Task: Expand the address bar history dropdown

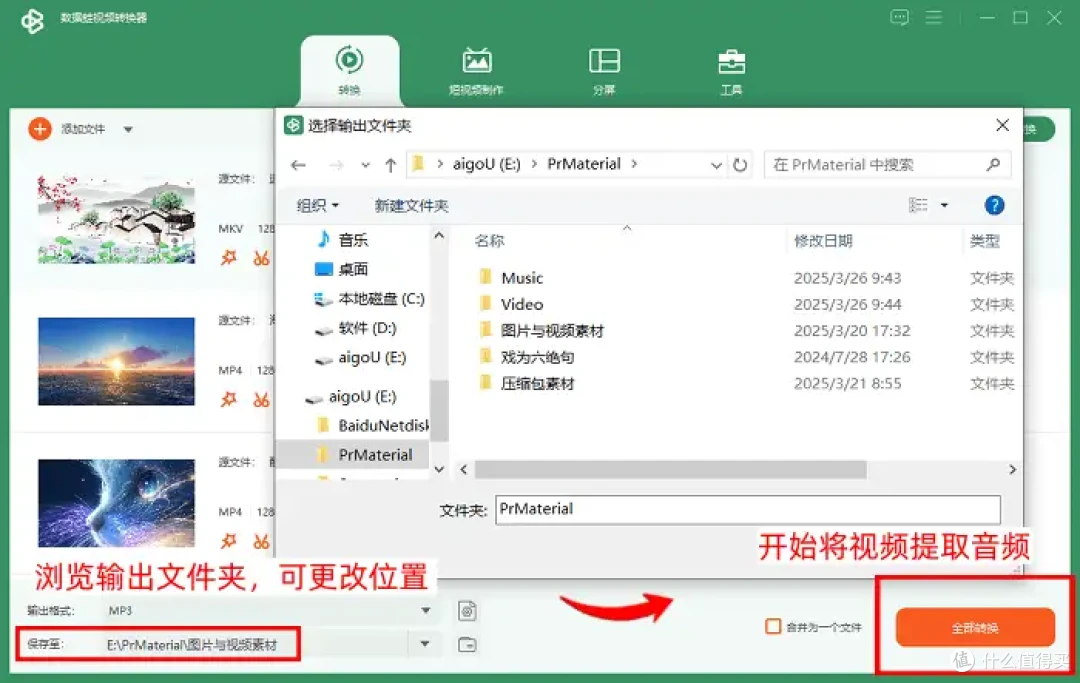Action: pyautogui.click(x=716, y=165)
